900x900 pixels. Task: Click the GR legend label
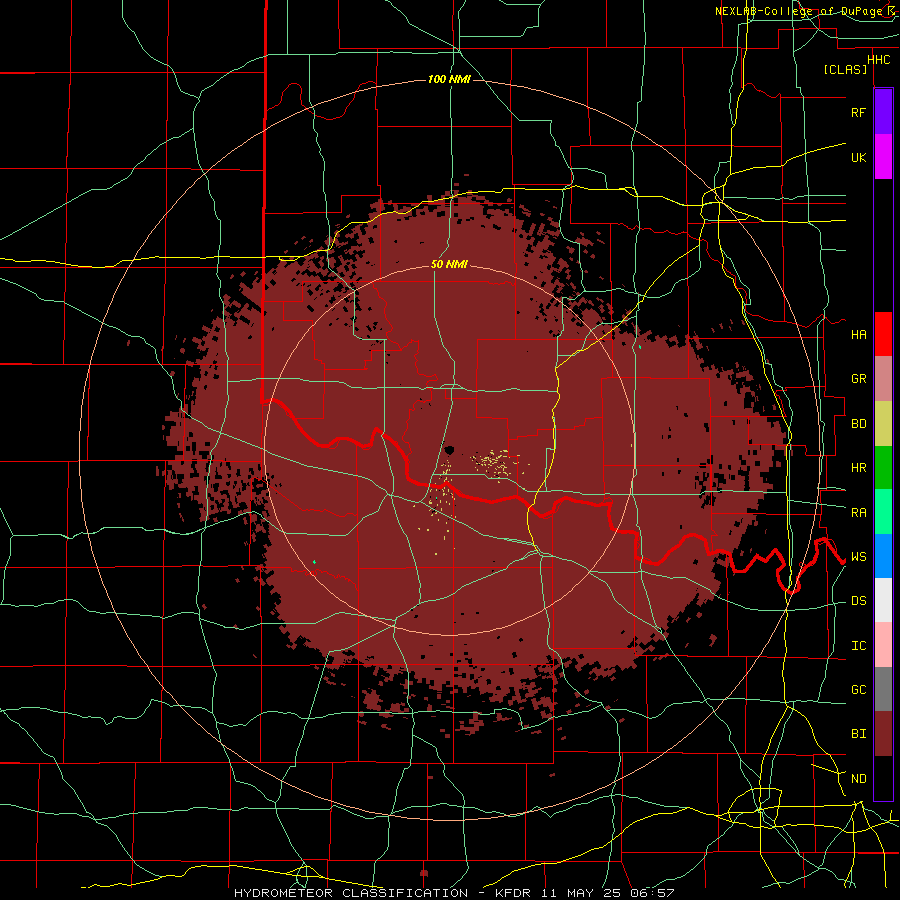(x=858, y=379)
